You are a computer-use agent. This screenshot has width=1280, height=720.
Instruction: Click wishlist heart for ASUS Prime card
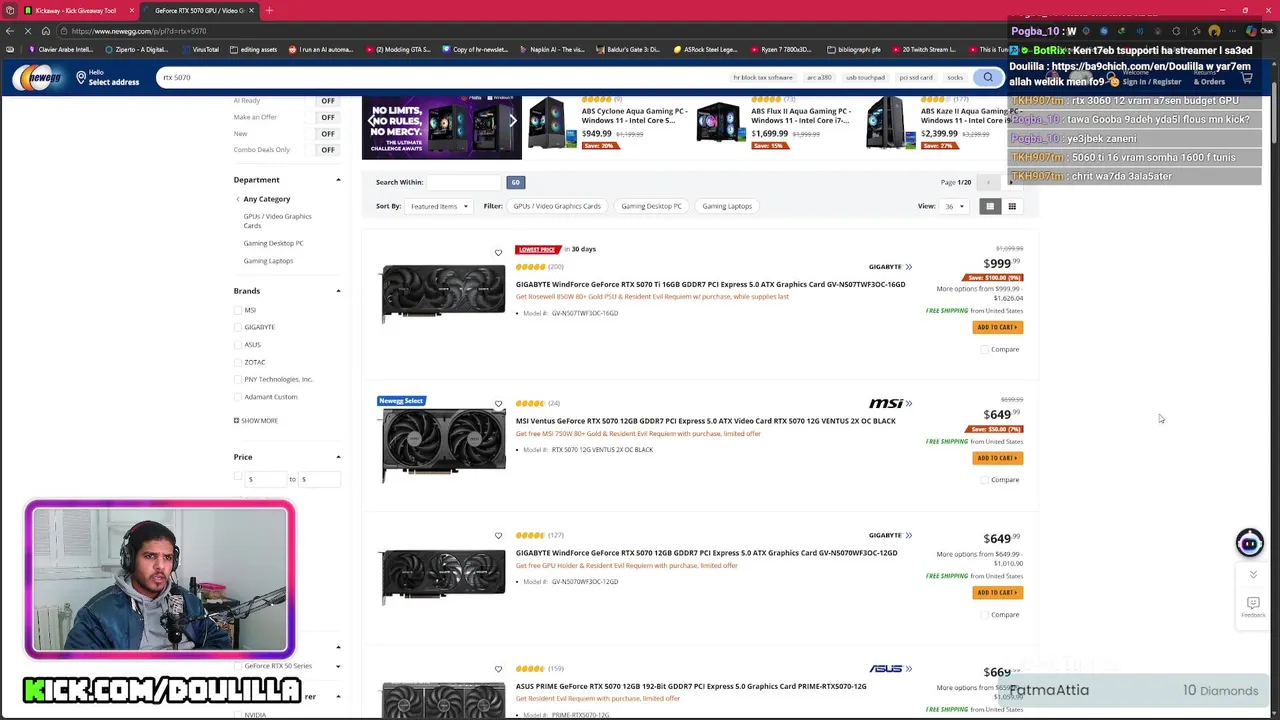pos(498,669)
